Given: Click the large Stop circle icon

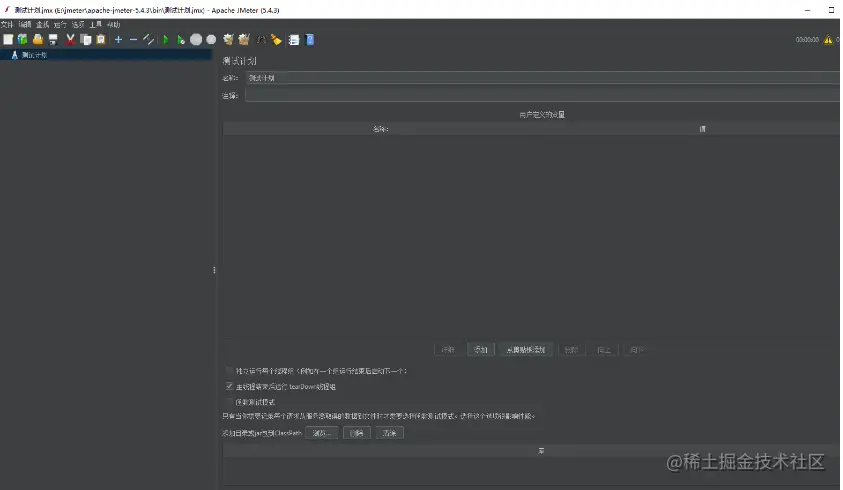Looking at the screenshot, I should point(196,39).
